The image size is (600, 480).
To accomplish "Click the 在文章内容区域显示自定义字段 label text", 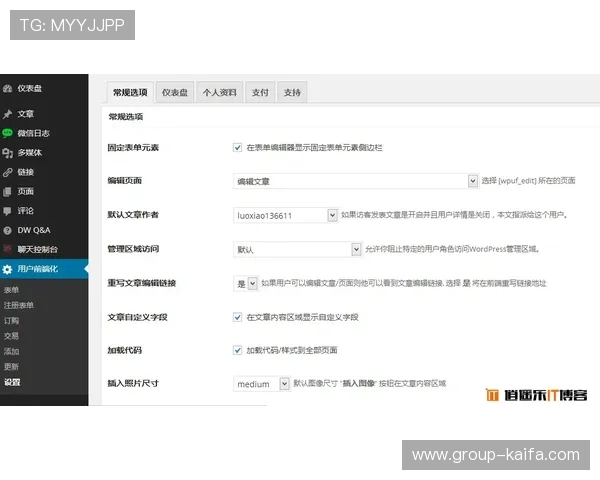I will pyautogui.click(x=303, y=317).
